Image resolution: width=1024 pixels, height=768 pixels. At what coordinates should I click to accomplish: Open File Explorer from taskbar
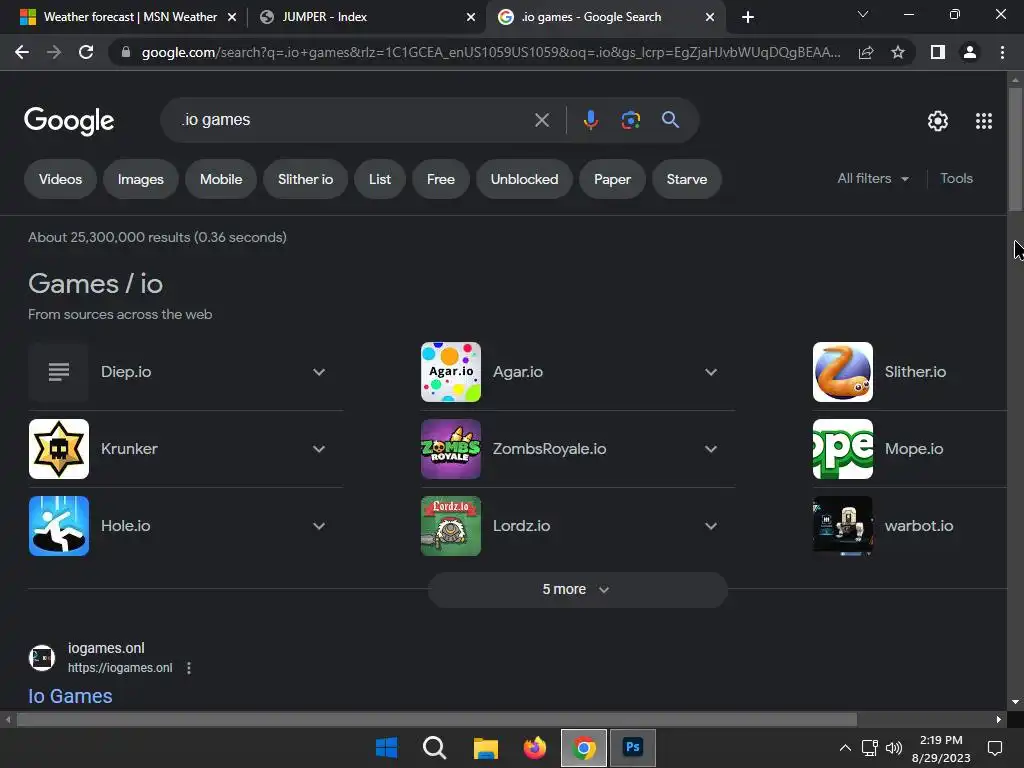coord(485,748)
